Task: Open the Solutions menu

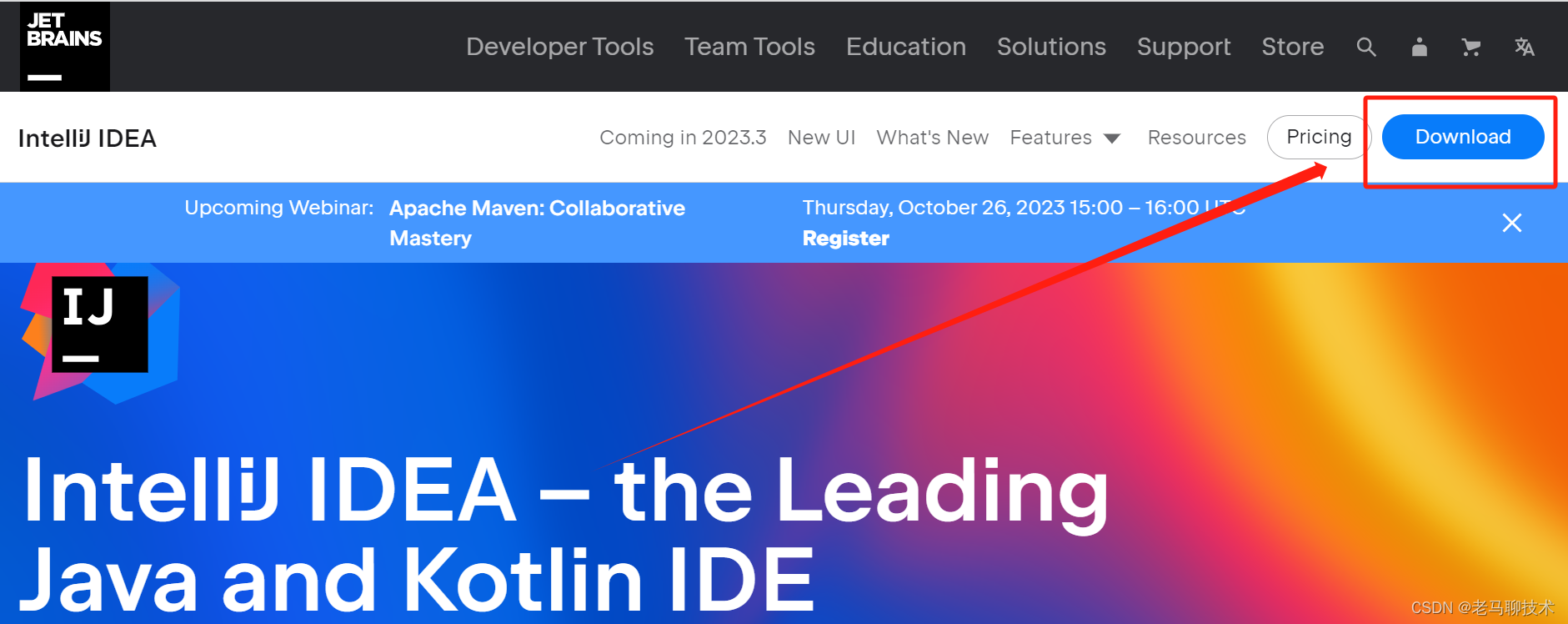Action: click(1051, 47)
